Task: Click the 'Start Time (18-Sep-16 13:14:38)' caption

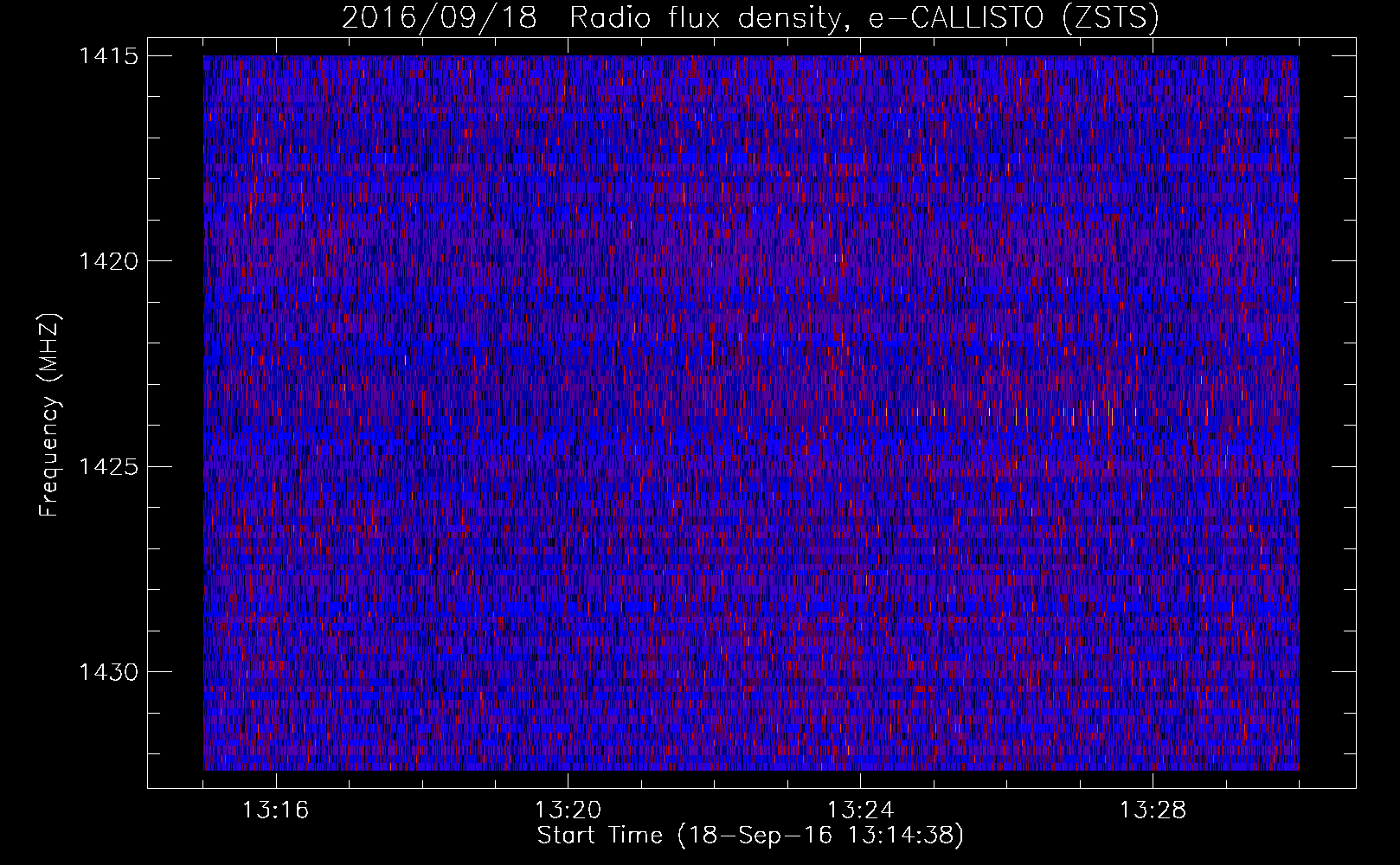Action: point(750,836)
